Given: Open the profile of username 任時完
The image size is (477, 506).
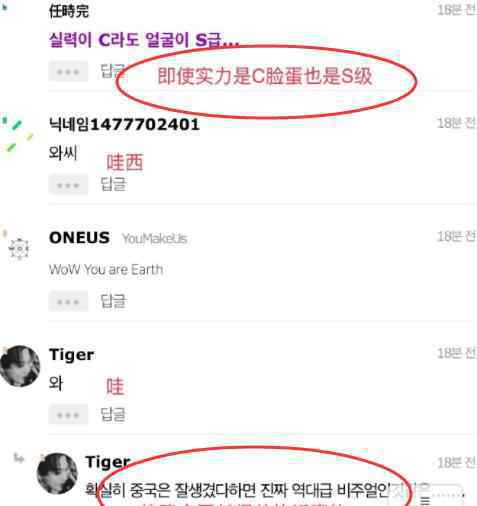Looking at the screenshot, I should (x=69, y=11).
